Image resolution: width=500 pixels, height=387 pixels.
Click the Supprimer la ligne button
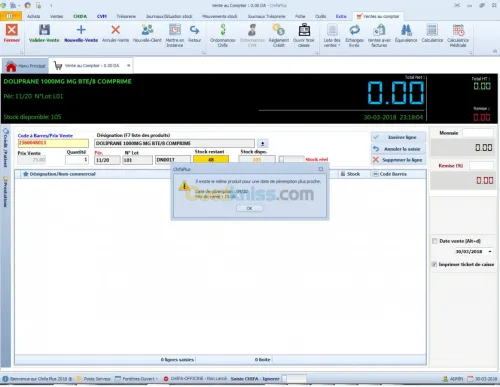point(398,160)
